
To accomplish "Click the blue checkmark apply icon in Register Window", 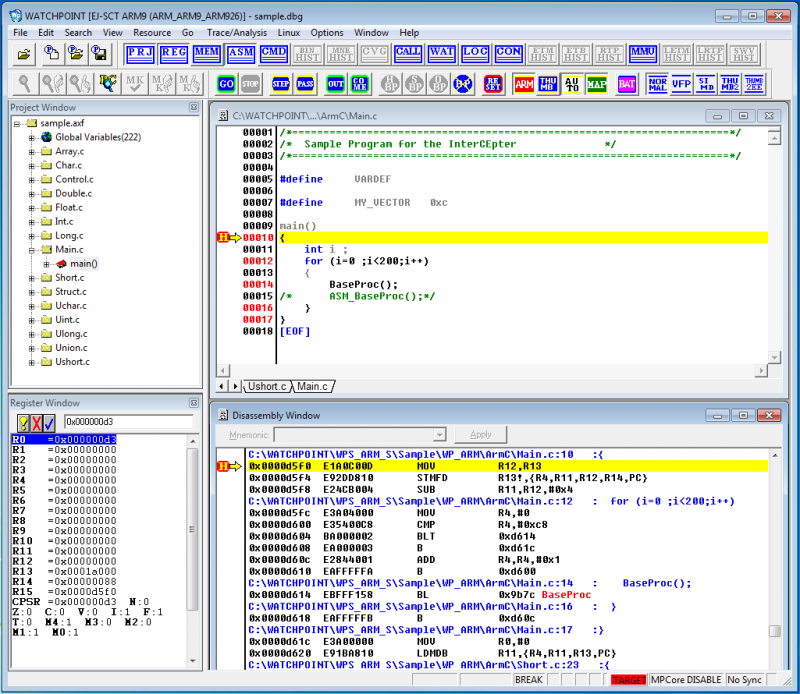I will (x=49, y=423).
